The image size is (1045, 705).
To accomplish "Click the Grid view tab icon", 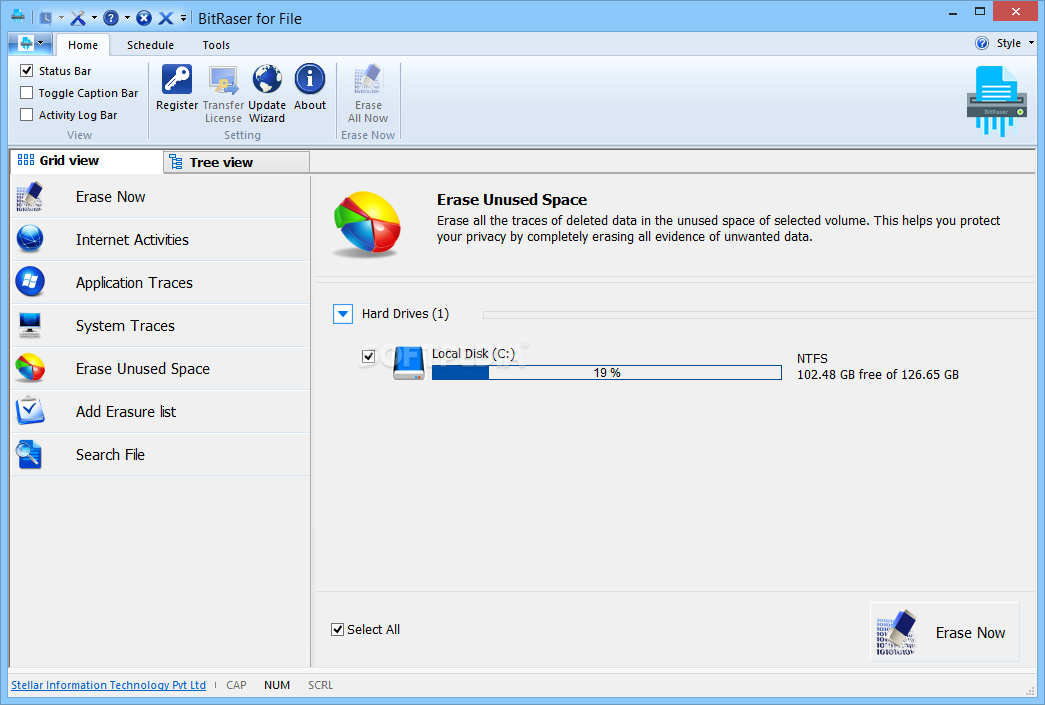I will (26, 160).
